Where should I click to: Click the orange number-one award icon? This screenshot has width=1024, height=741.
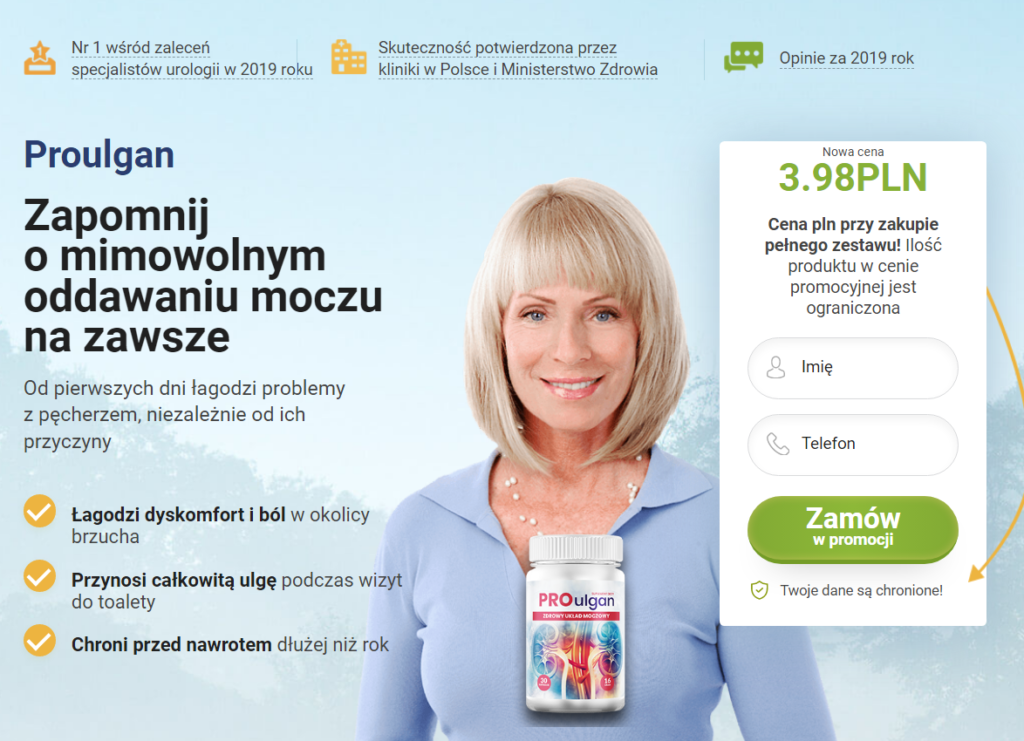pos(40,58)
